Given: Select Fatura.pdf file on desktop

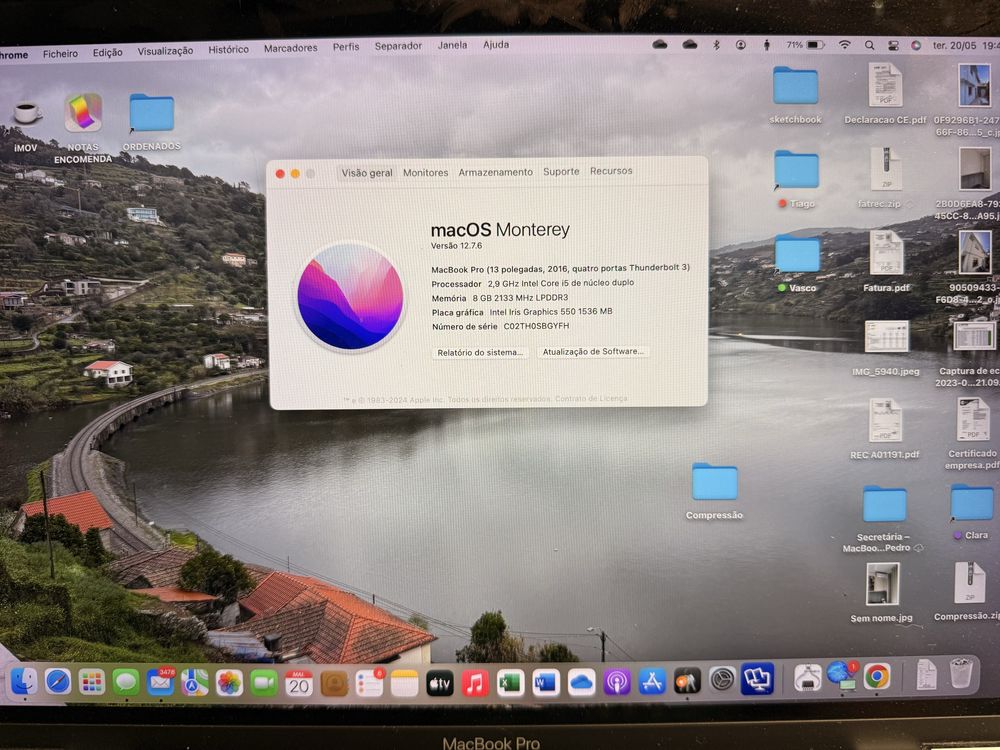Looking at the screenshot, I should tap(886, 261).
